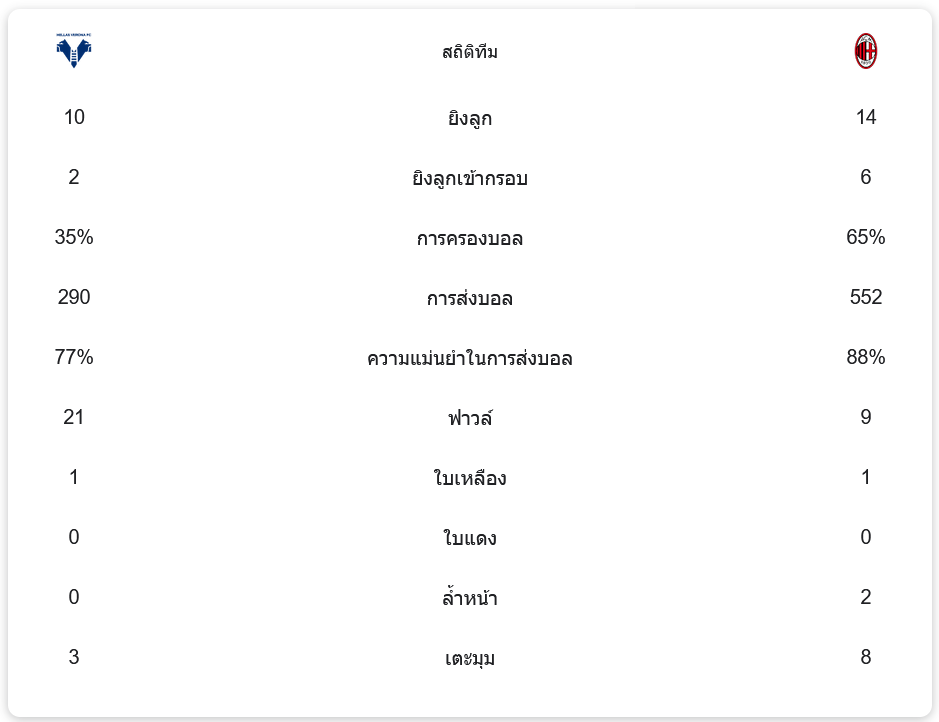Click the Hellas Verona club crest
This screenshot has width=939, height=722.
74,51
